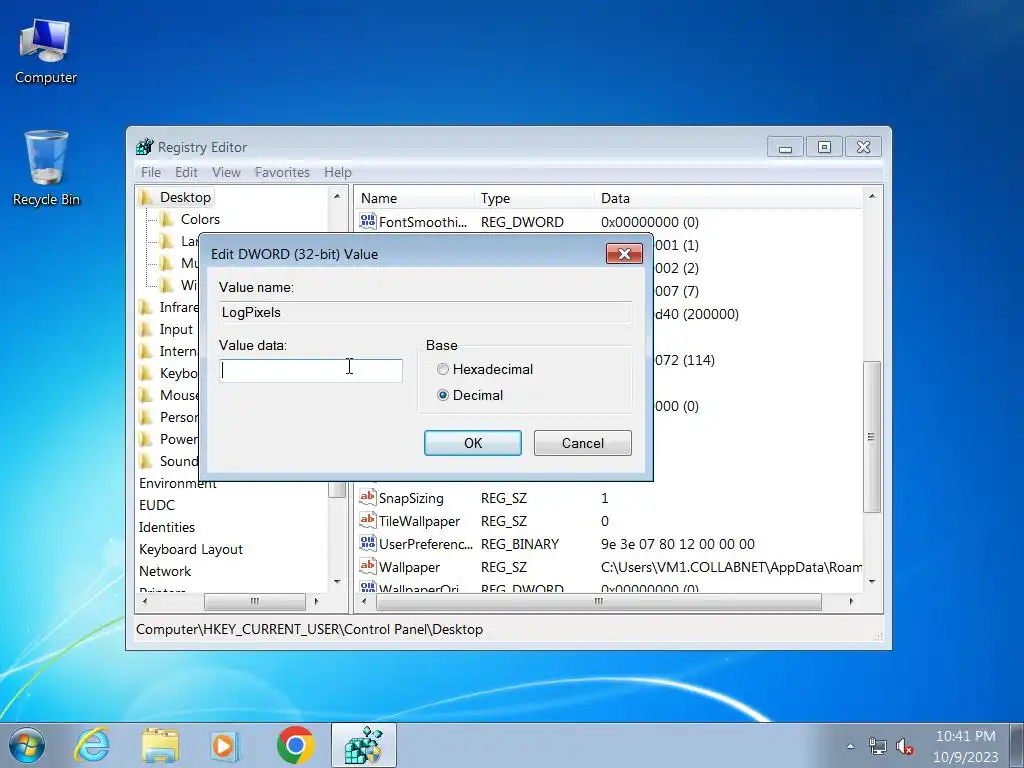Click Cancel in Edit DWORD dialog

[583, 443]
